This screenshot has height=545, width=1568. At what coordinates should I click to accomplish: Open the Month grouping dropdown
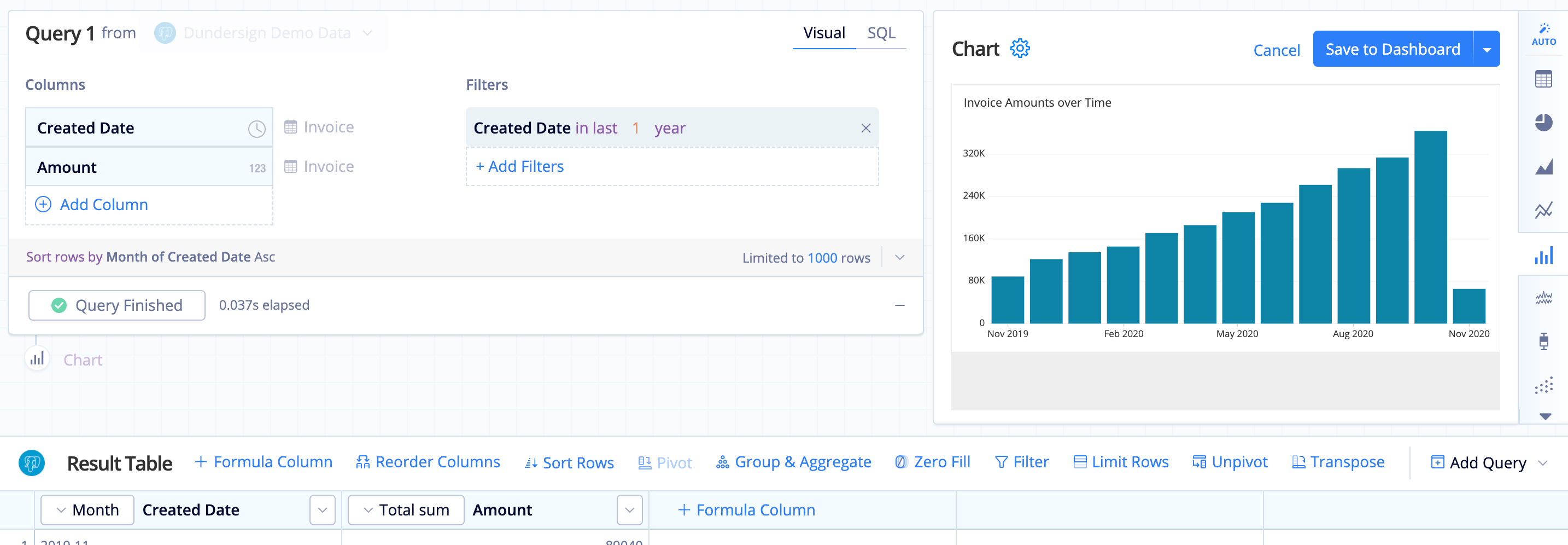tap(87, 509)
